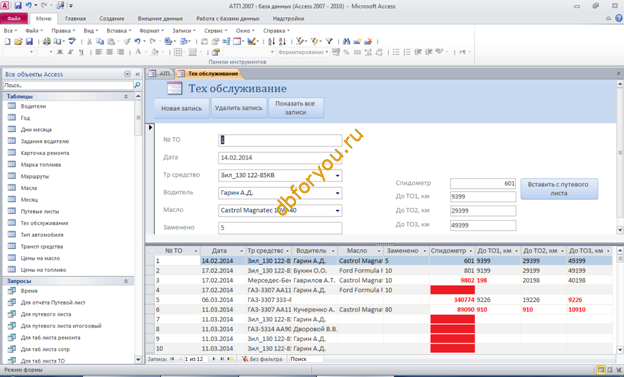624x377 pixels.
Task: Switch to the Создание ribbon tab
Action: (112, 19)
